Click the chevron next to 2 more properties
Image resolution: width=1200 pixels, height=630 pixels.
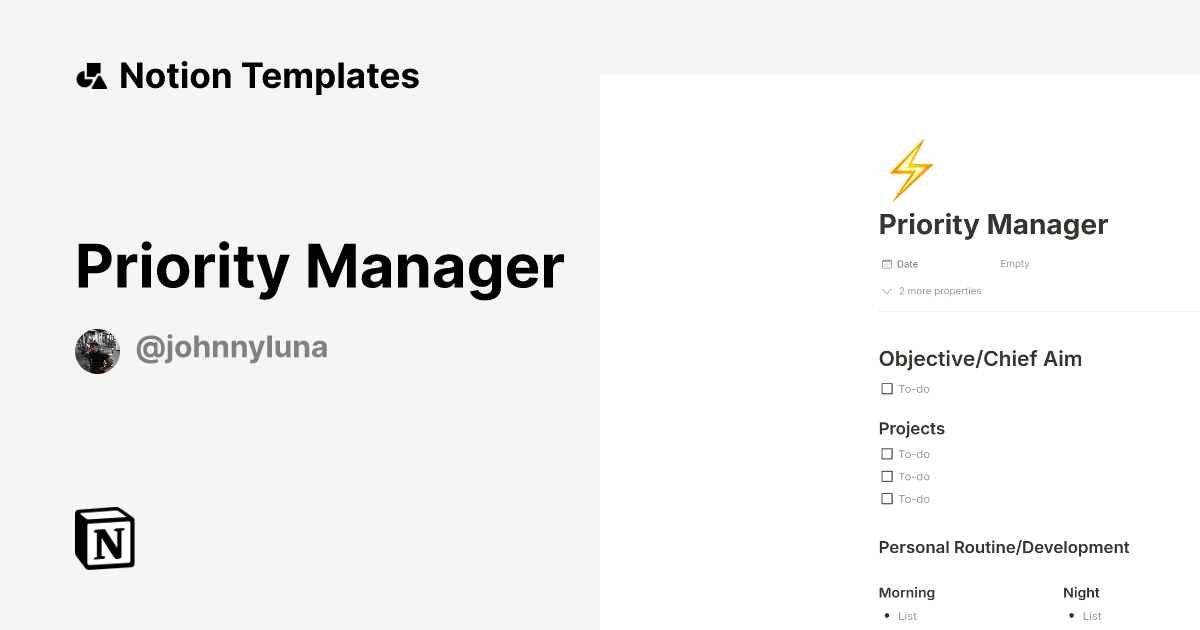tap(886, 291)
